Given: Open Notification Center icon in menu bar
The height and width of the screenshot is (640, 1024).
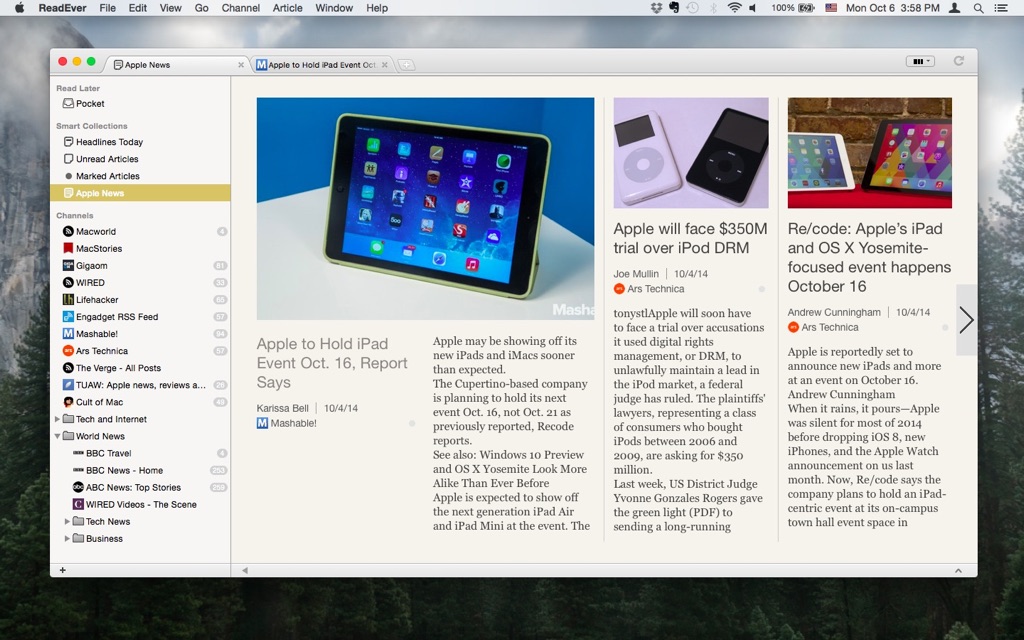Looking at the screenshot, I should pos(1000,8).
